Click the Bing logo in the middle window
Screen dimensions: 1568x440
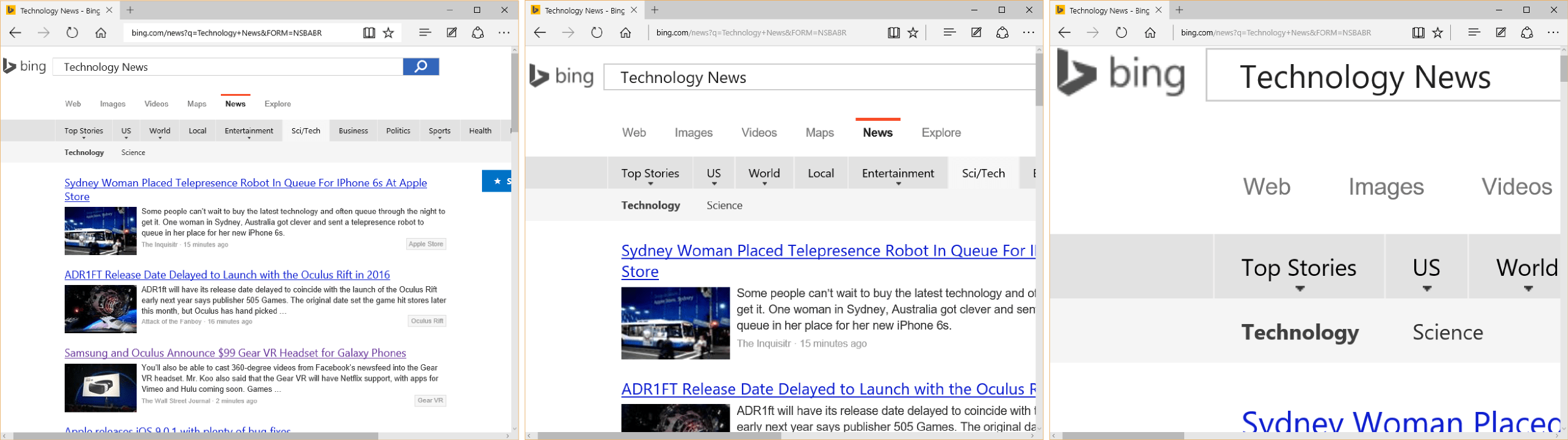click(x=561, y=77)
